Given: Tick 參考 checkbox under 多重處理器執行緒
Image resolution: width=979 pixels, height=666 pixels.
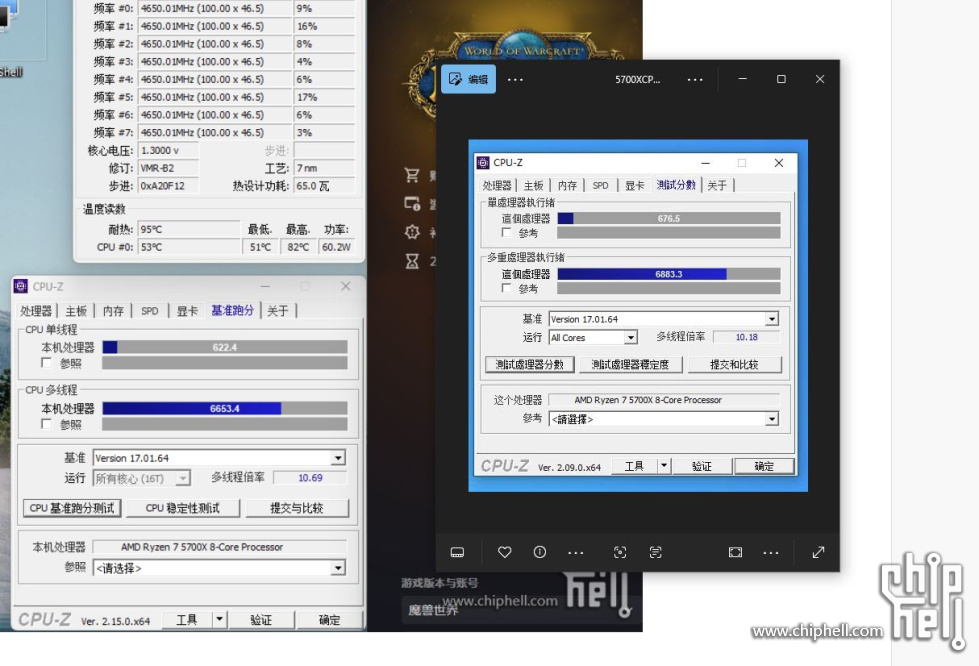Looking at the screenshot, I should pos(506,288).
